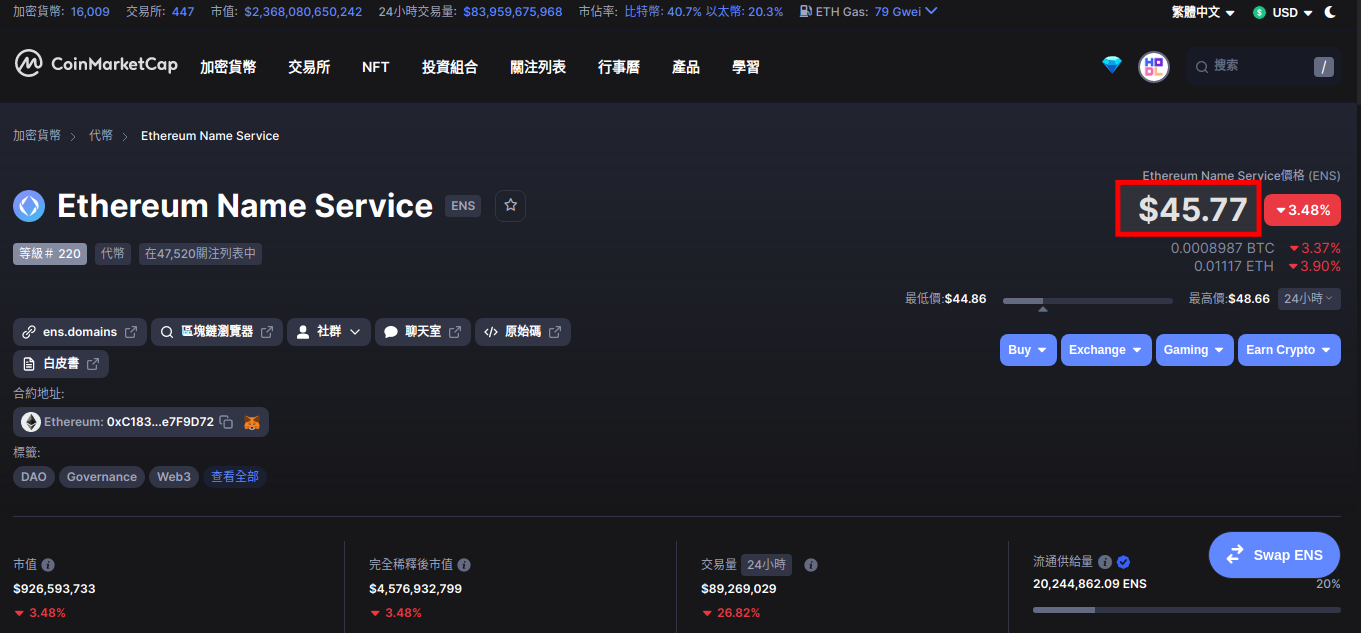Image resolution: width=1361 pixels, height=633 pixels.
Task: Click the 24小時 volume period badge
Action: pos(766,565)
